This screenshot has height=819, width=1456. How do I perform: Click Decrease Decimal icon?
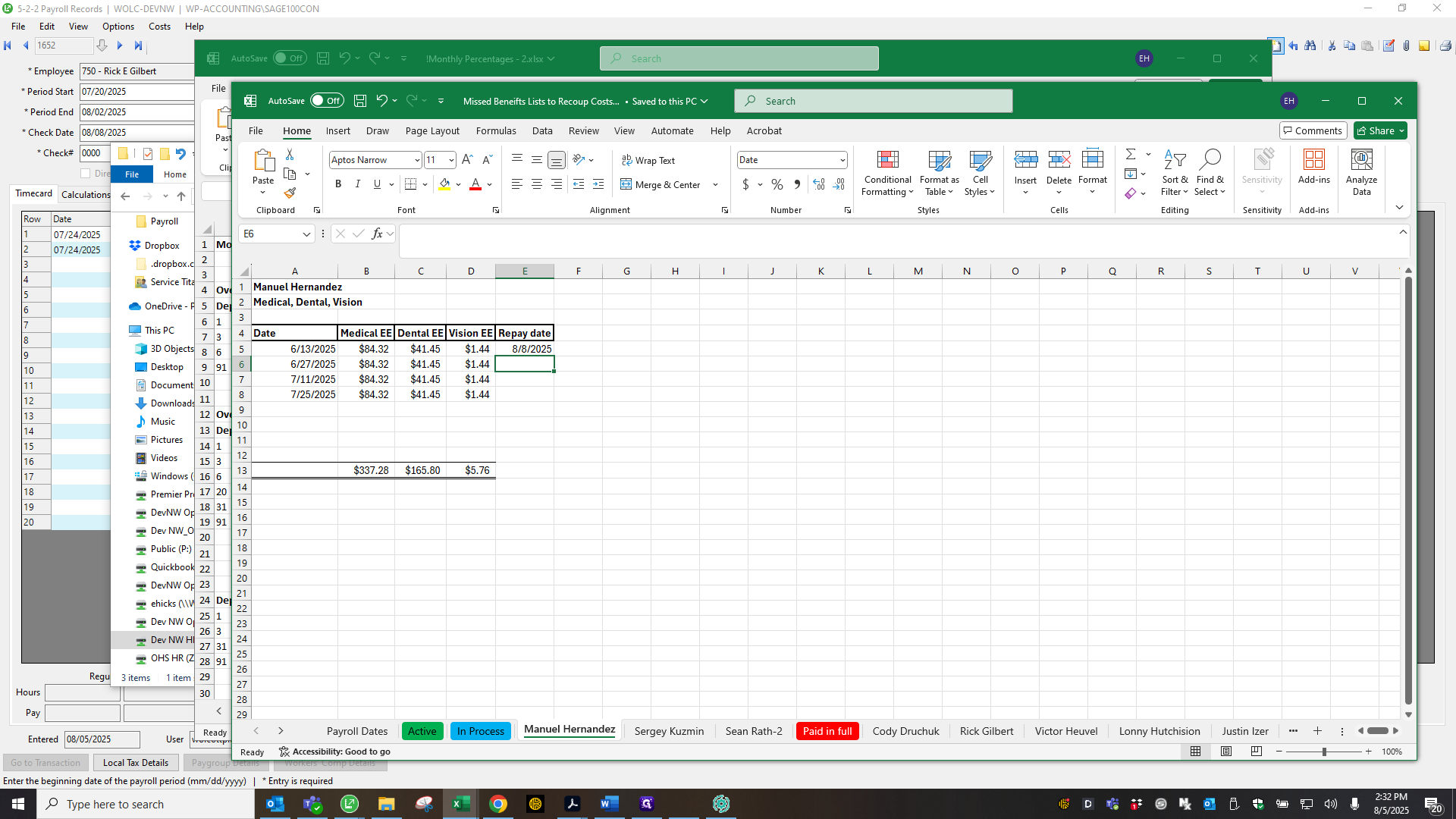(x=839, y=184)
